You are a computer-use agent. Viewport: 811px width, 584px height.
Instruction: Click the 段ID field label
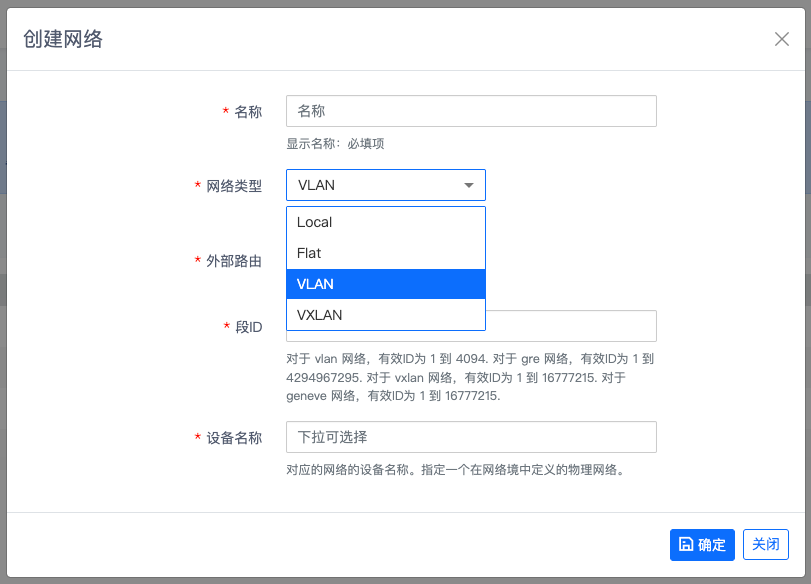pos(248,327)
